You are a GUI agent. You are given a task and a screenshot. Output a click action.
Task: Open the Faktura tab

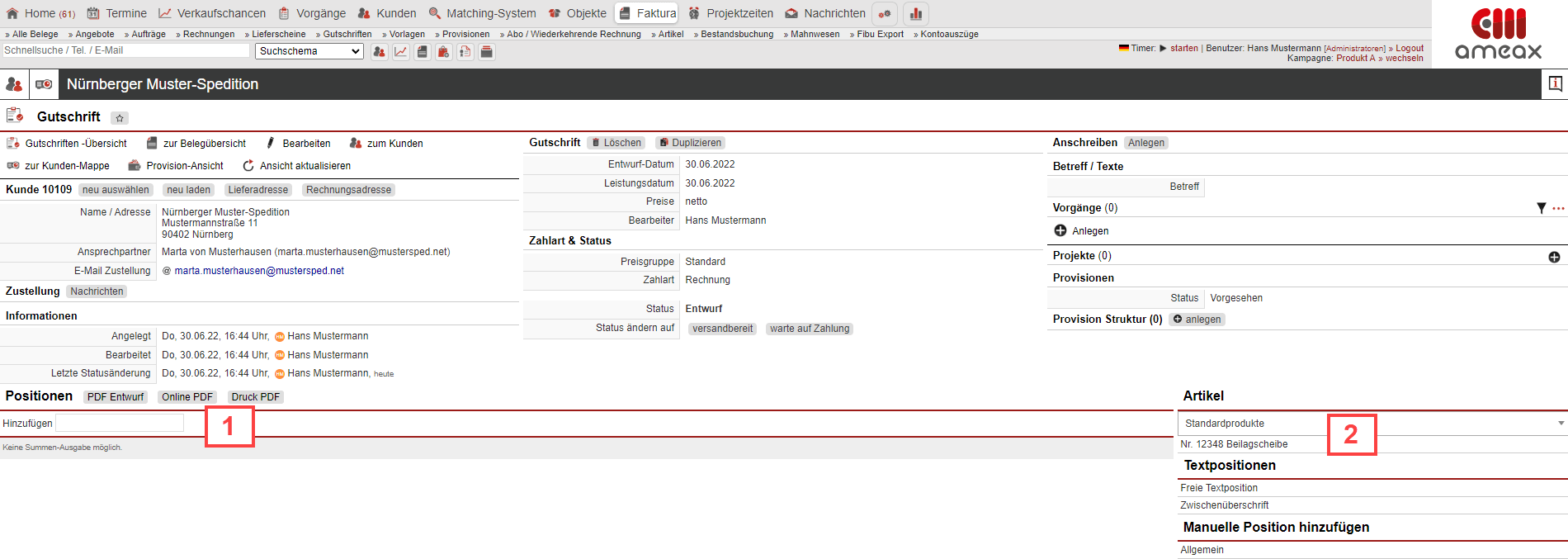(647, 13)
